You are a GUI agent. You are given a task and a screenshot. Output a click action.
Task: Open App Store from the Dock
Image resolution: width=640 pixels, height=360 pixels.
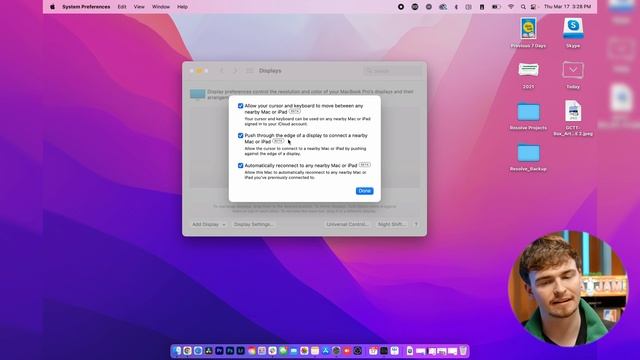click(x=326, y=351)
